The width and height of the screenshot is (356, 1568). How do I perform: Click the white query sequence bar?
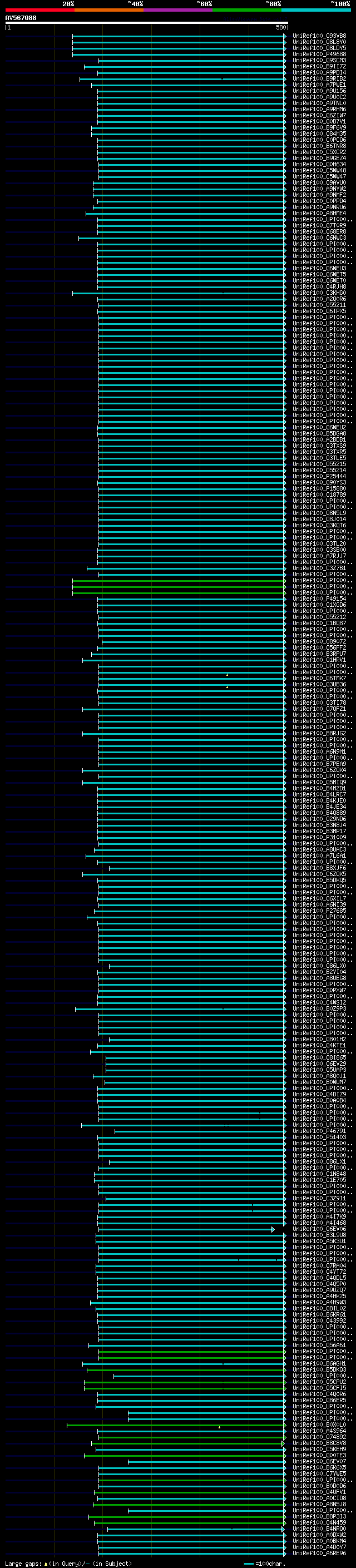pos(147,23)
